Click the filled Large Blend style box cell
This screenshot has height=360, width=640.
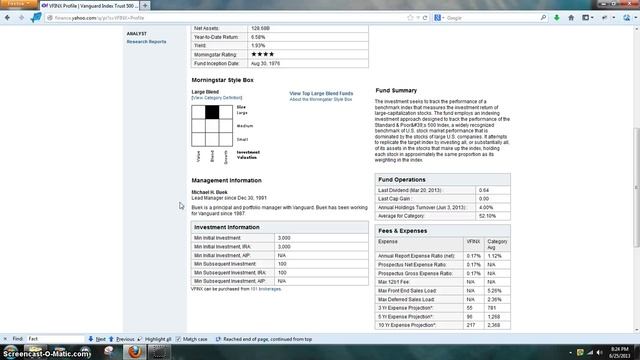point(212,112)
